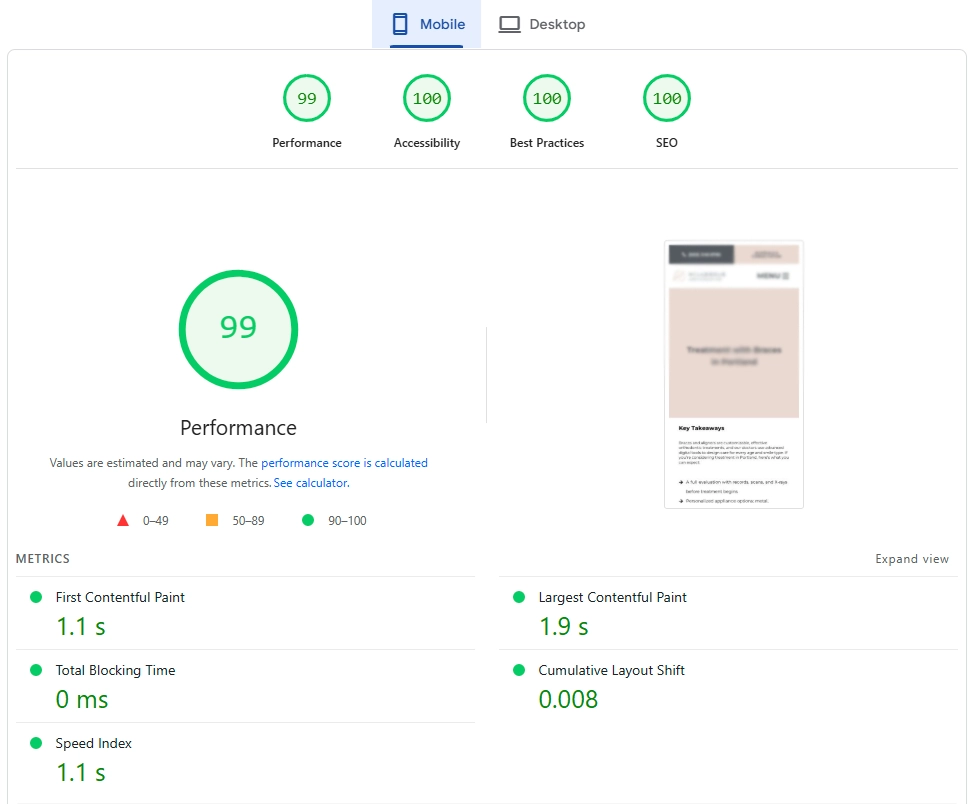
Task: Click the mobile phone icon near Mobile tab
Action: coord(402,23)
